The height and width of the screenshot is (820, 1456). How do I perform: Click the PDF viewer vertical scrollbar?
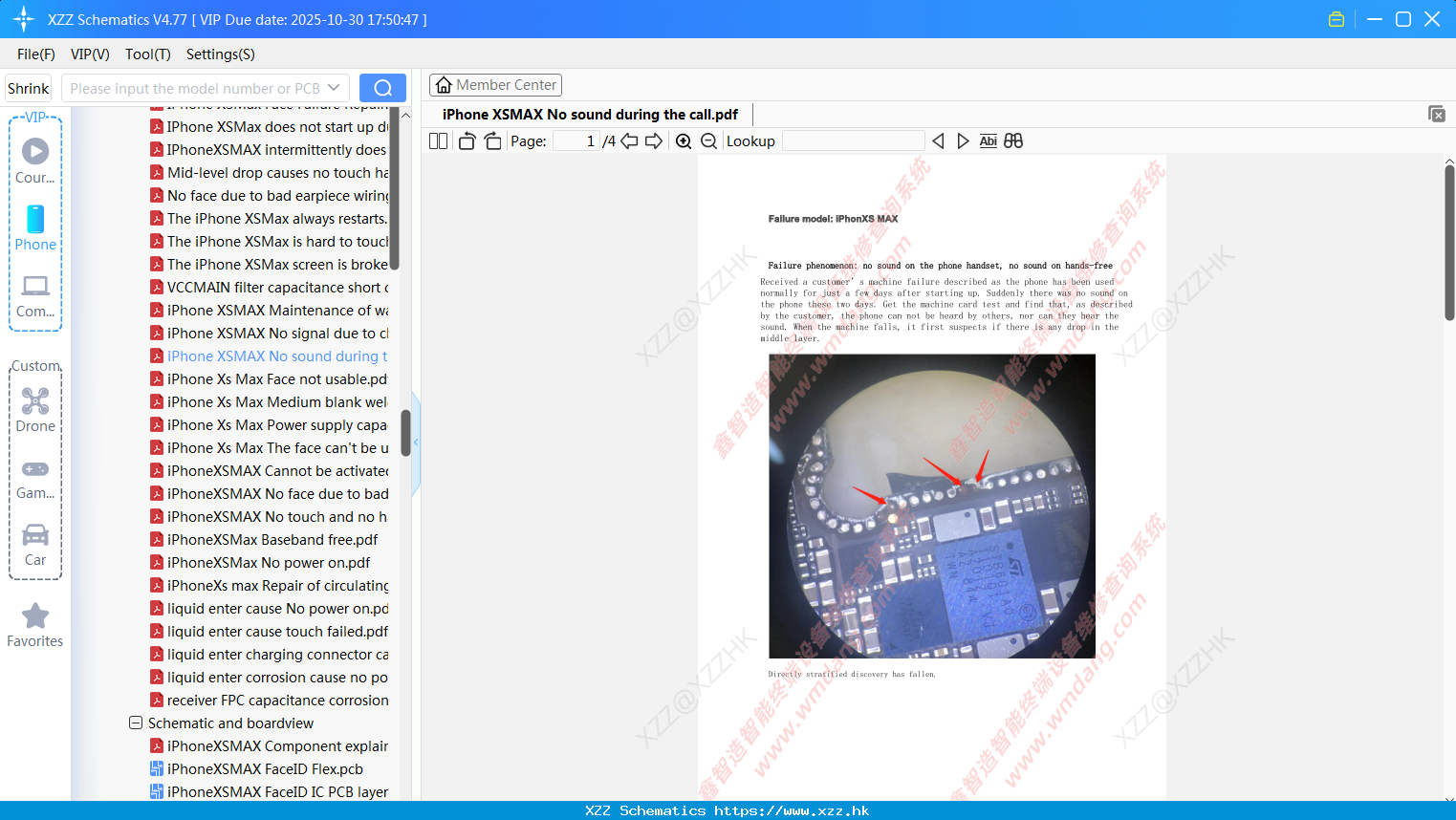(x=1449, y=243)
